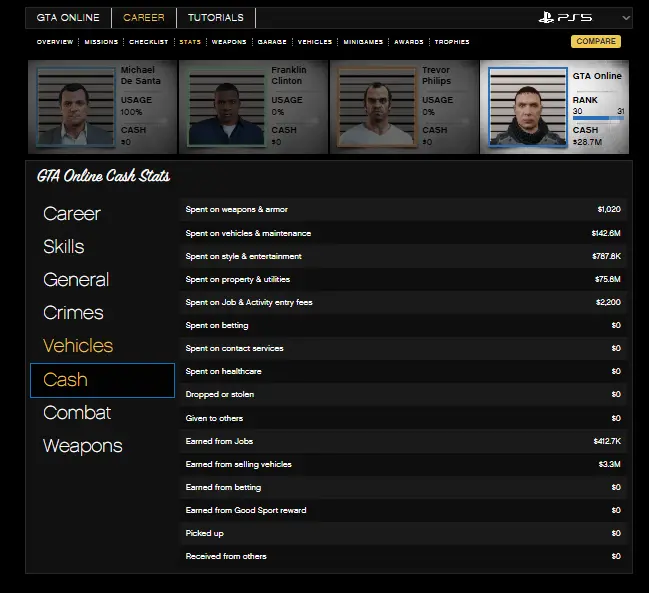Select Crimes category in sidebar
Screen dimensions: 649x593
tap(73, 313)
